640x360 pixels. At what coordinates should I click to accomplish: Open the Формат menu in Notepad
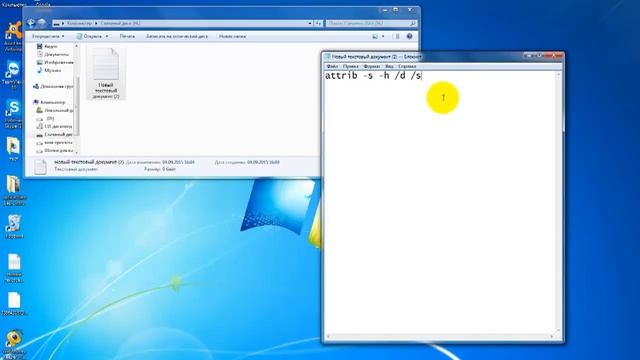pyautogui.click(x=371, y=66)
